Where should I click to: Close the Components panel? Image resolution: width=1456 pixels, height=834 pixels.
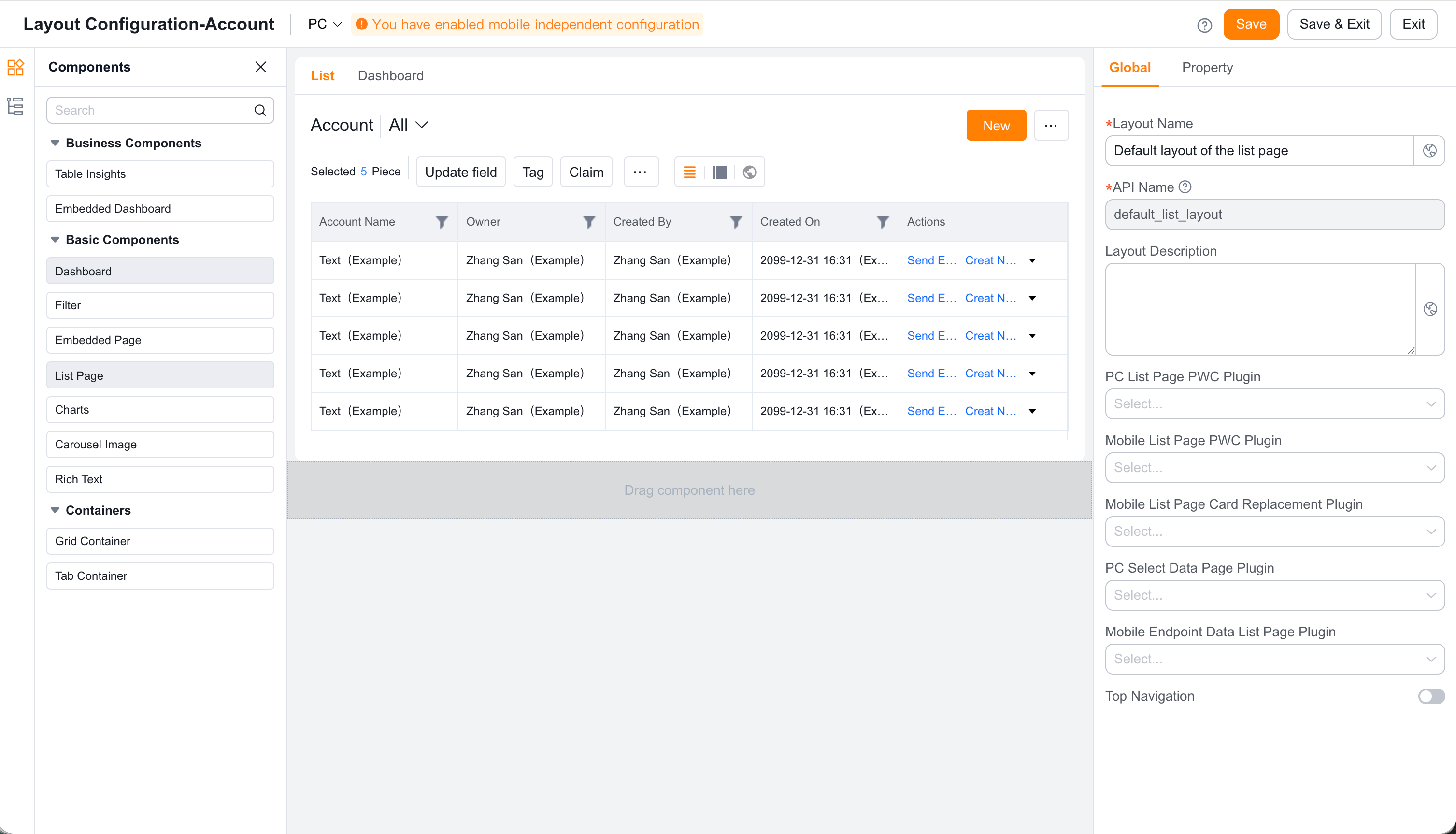point(260,67)
